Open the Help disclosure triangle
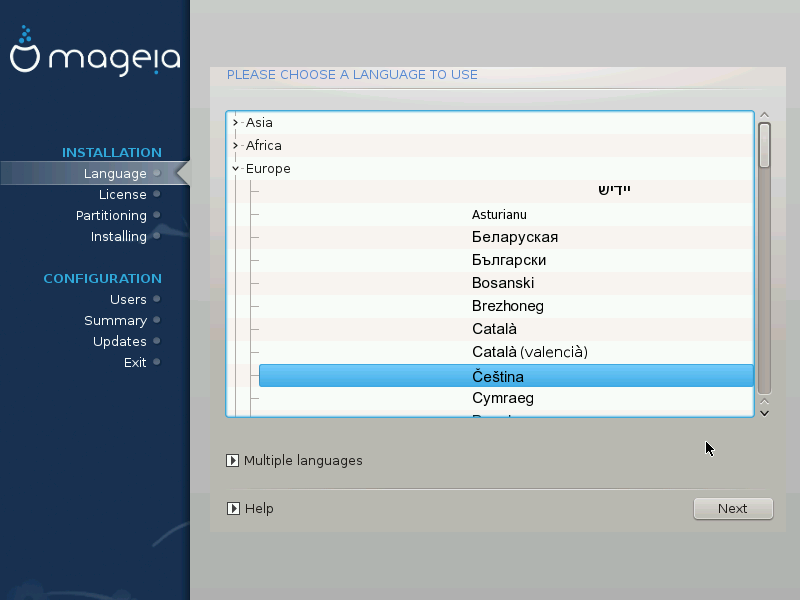Screen dimensions: 800x600 pyautogui.click(x=233, y=509)
